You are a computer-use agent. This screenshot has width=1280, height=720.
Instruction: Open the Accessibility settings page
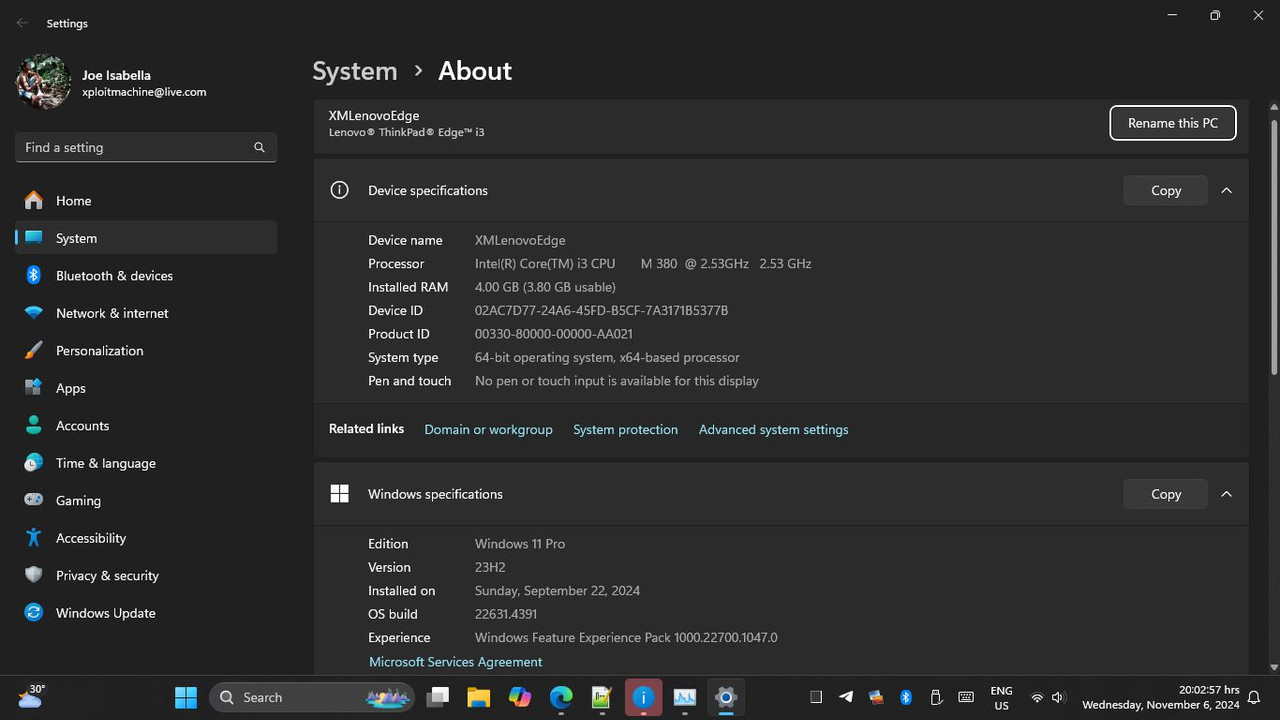click(90, 538)
